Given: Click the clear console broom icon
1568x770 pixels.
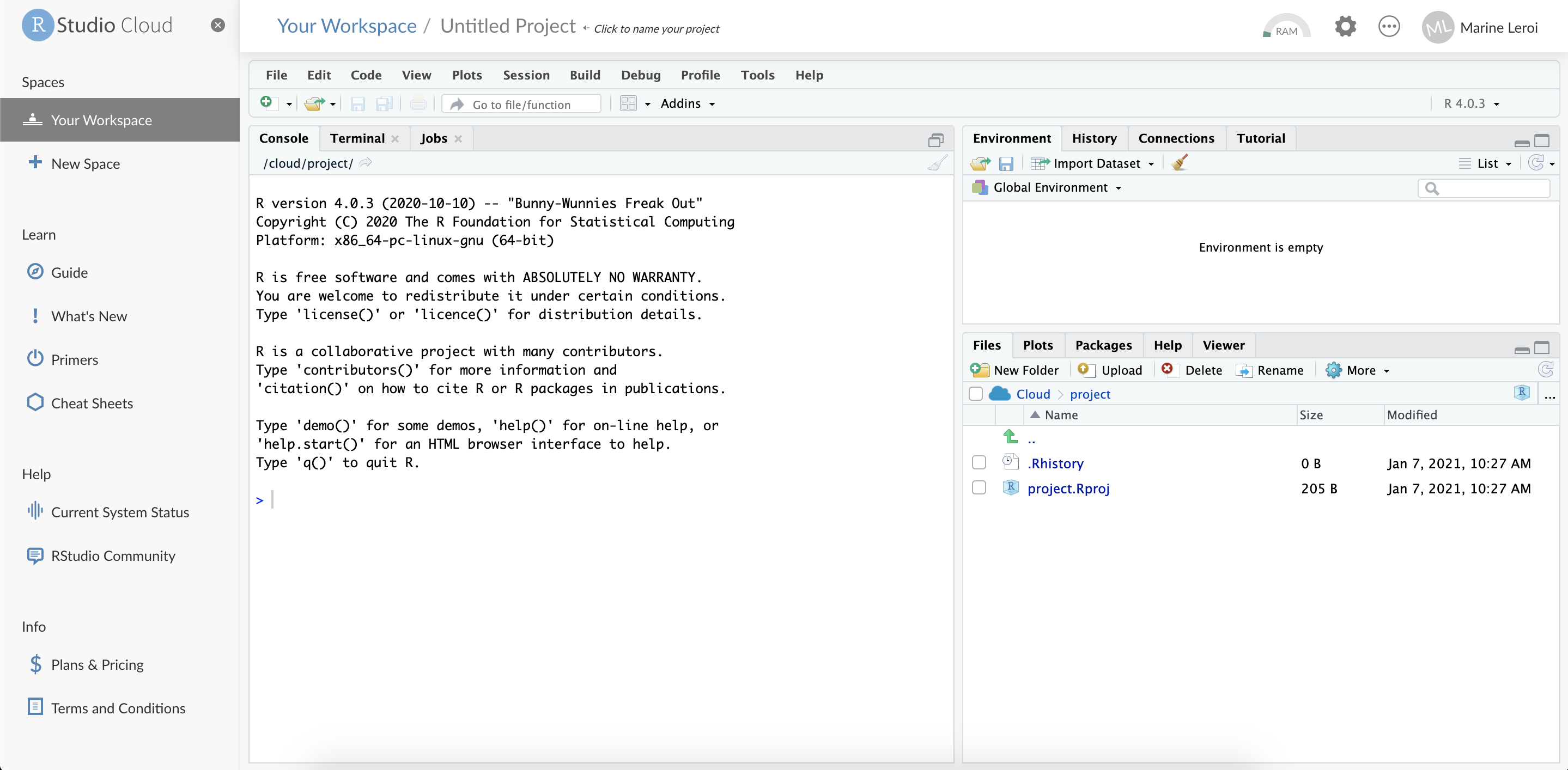Looking at the screenshot, I should [937, 162].
